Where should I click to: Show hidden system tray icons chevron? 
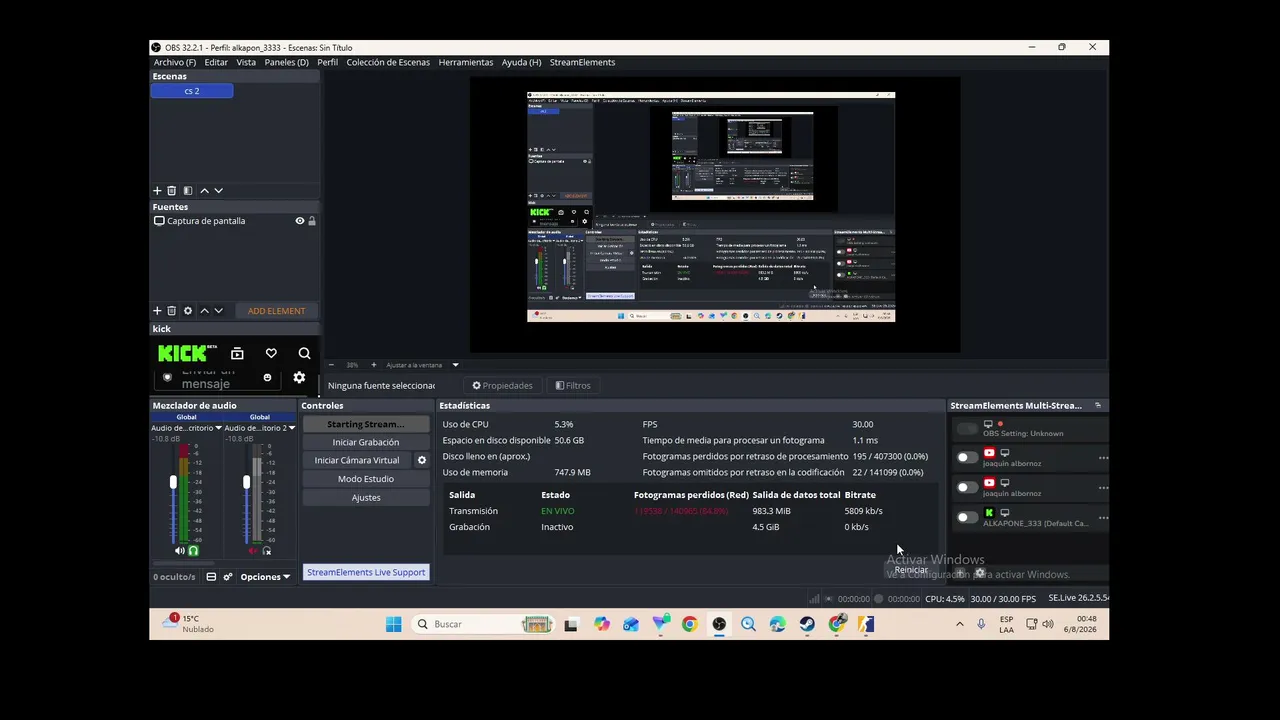coord(960,624)
